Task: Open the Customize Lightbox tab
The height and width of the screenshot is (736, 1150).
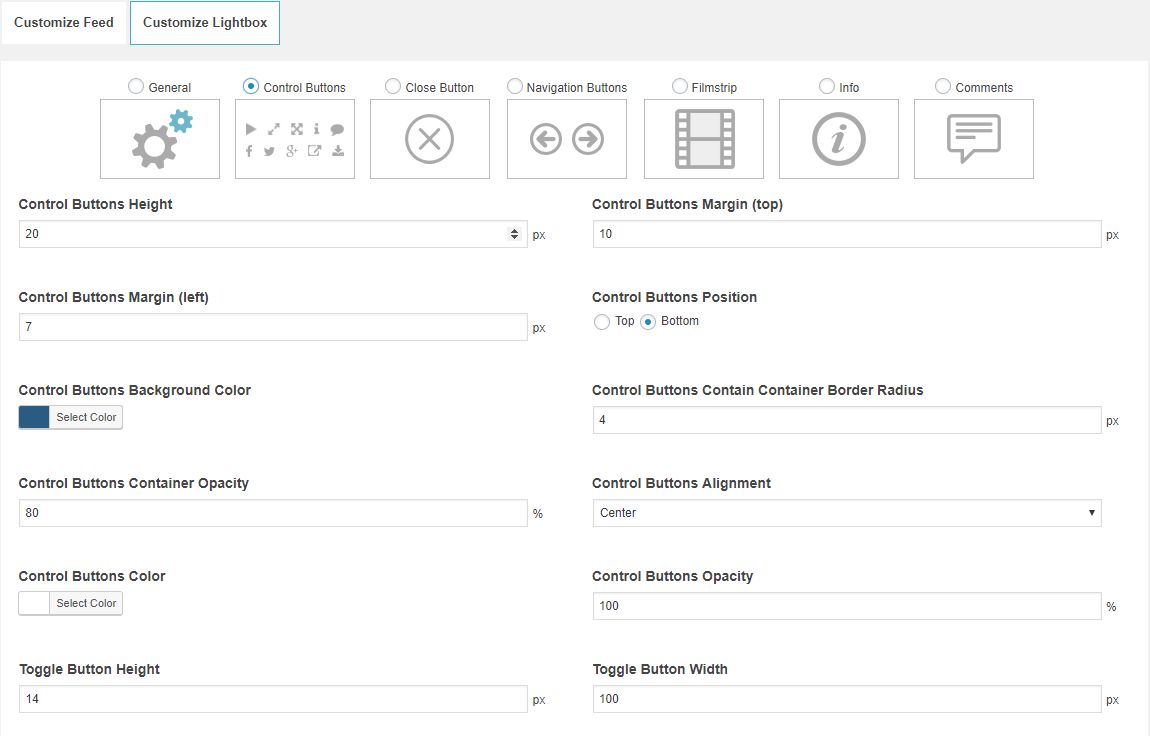Action: [205, 23]
